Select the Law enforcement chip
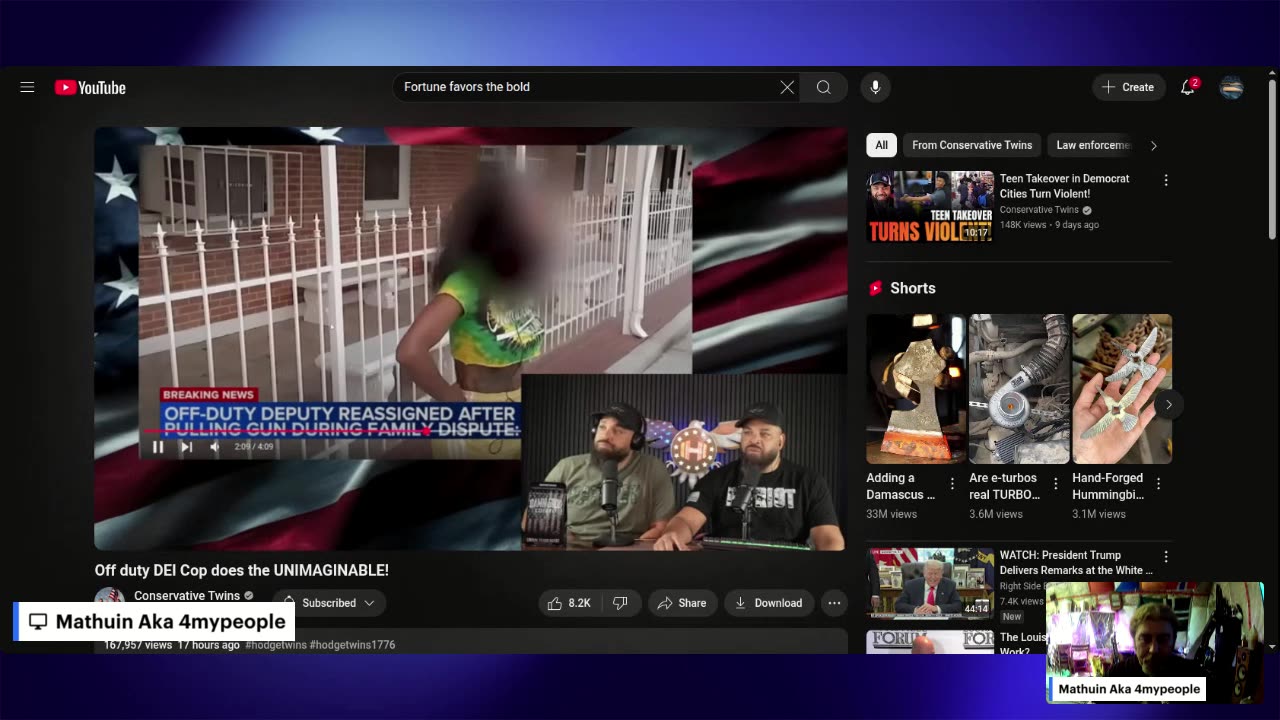The height and width of the screenshot is (720, 1280). pos(1093,145)
